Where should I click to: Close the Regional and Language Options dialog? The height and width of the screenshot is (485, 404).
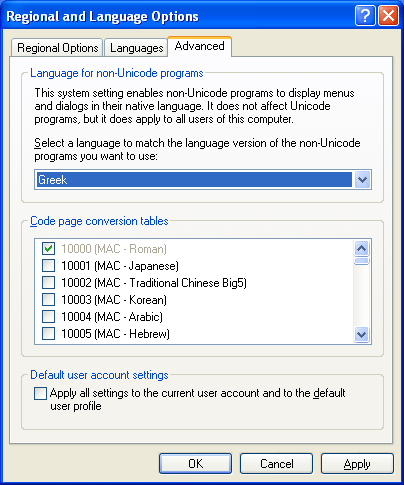(388, 16)
